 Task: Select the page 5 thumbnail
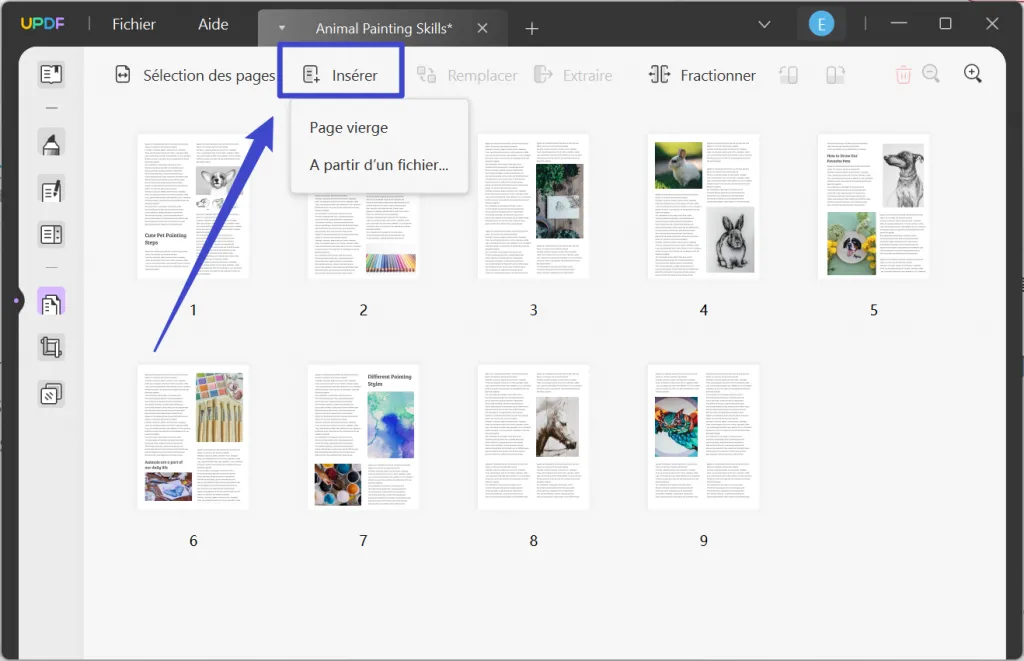tap(873, 205)
